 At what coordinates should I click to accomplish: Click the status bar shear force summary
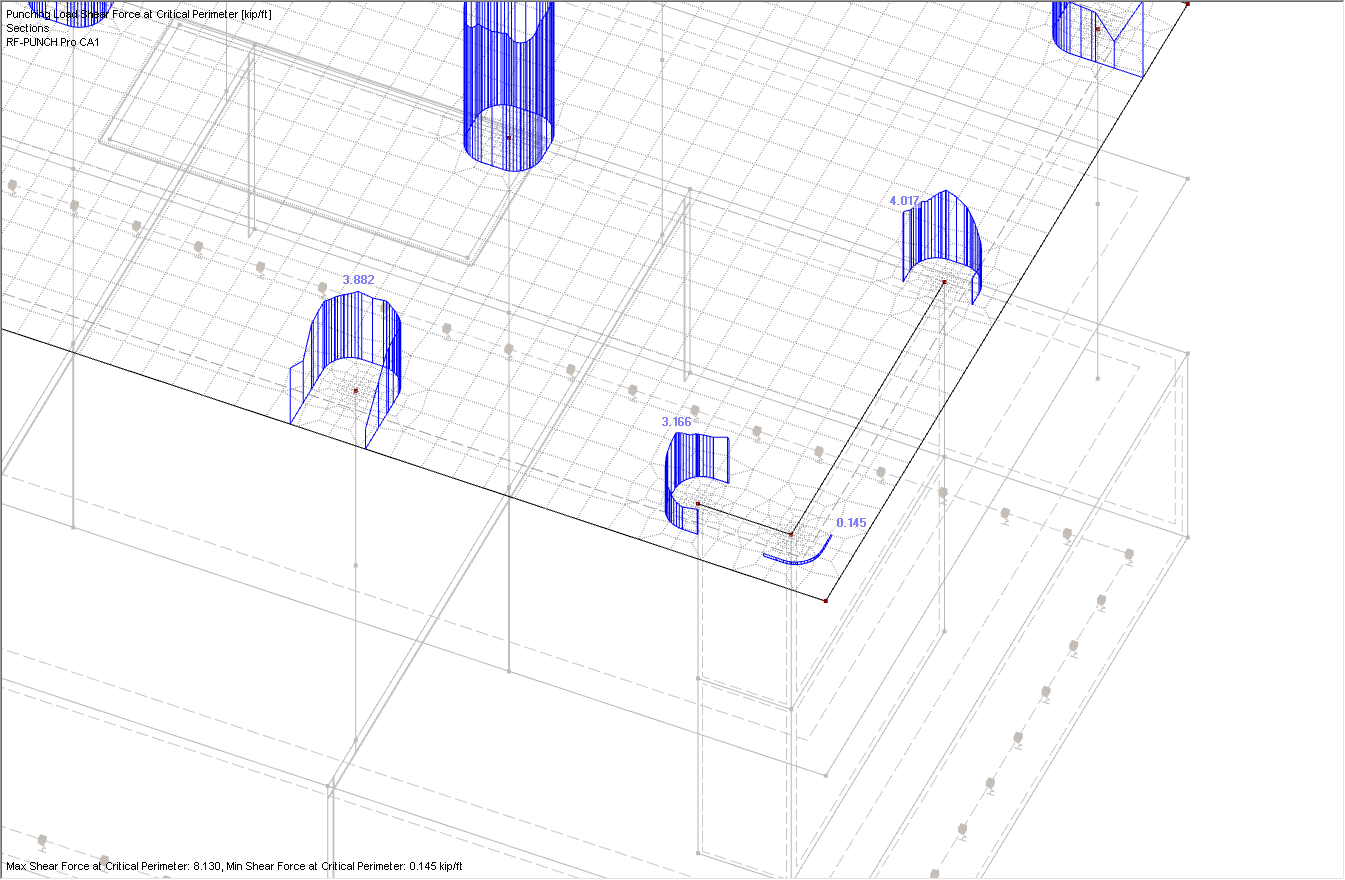click(x=233, y=868)
